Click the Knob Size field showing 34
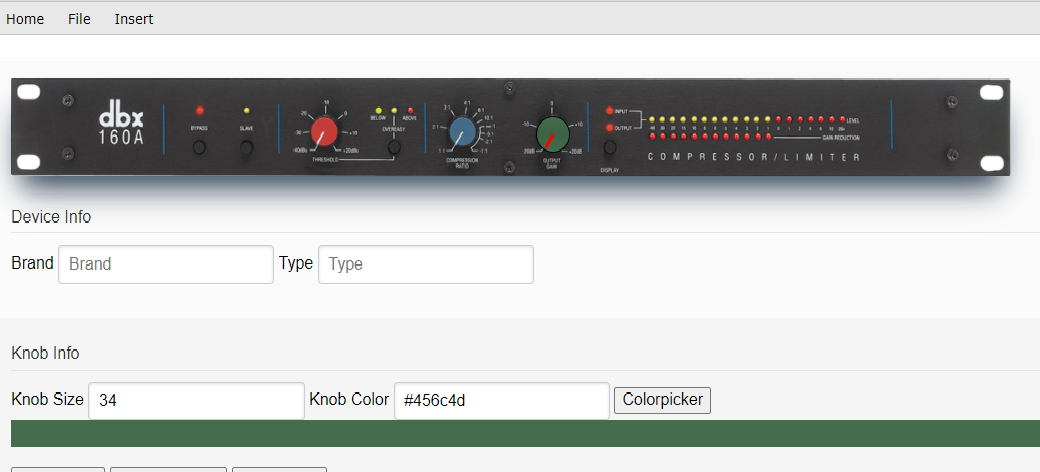 [x=196, y=400]
